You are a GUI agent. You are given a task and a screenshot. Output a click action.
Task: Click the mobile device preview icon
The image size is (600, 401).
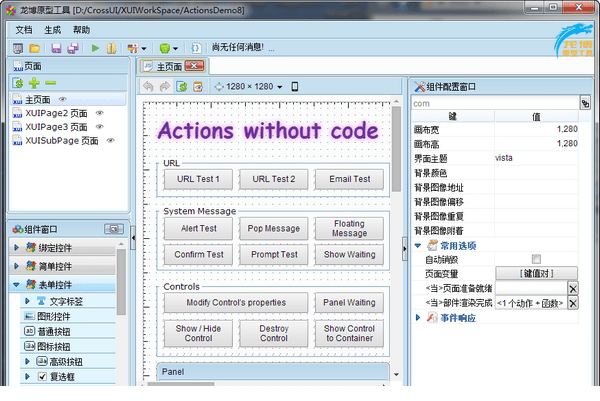294,87
